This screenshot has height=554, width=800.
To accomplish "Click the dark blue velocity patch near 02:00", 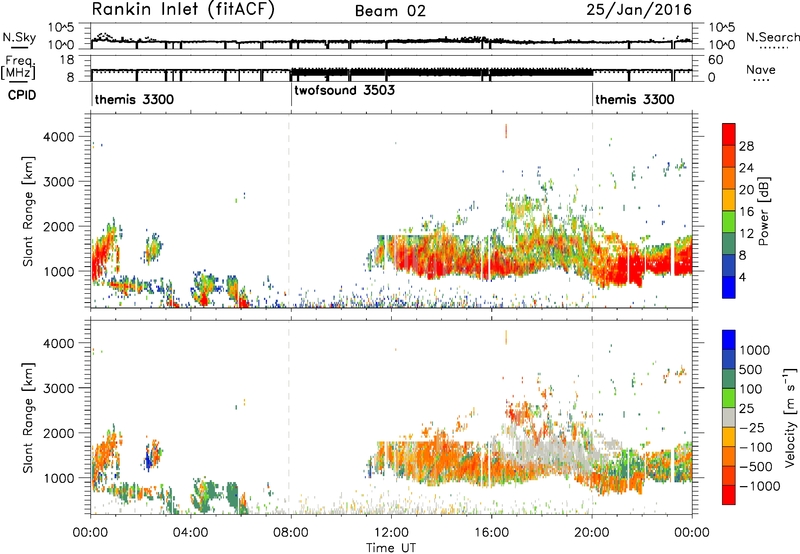I will tap(148, 458).
